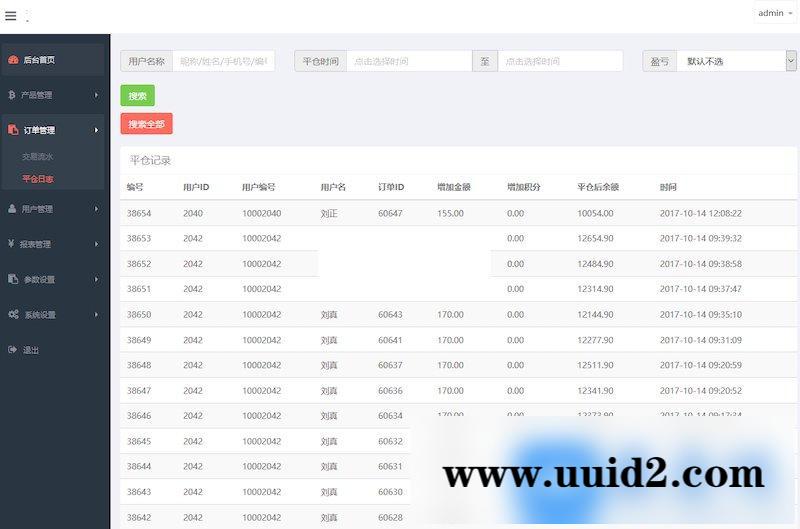Click the 后台首页 dashboard icon

coord(13,60)
